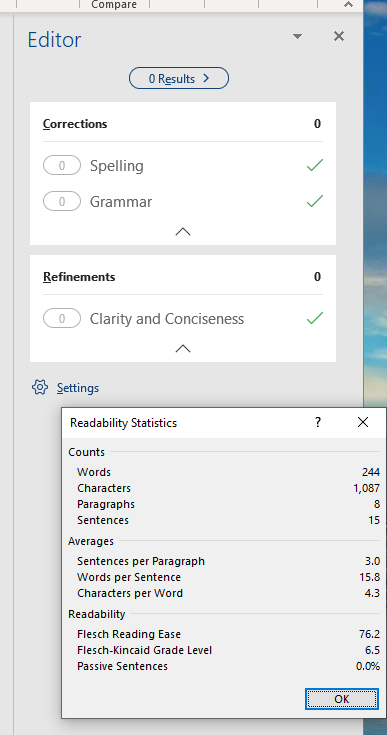Click the Settings gear icon

pyautogui.click(x=40, y=388)
